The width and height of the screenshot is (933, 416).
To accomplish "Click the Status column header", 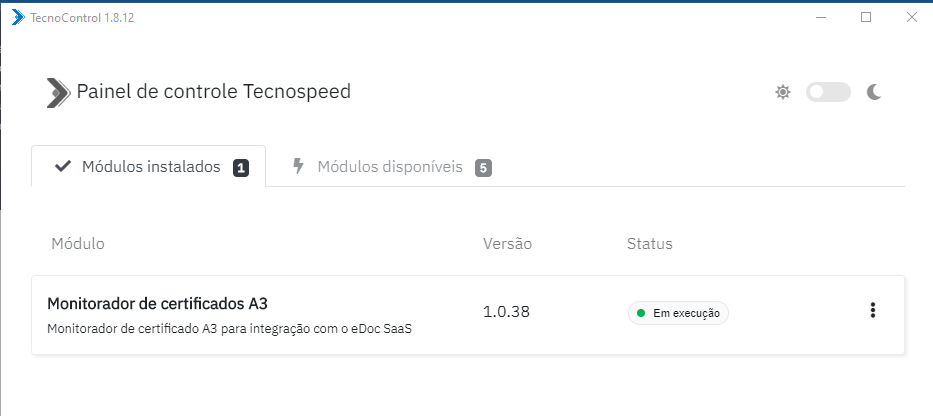I will (x=650, y=243).
